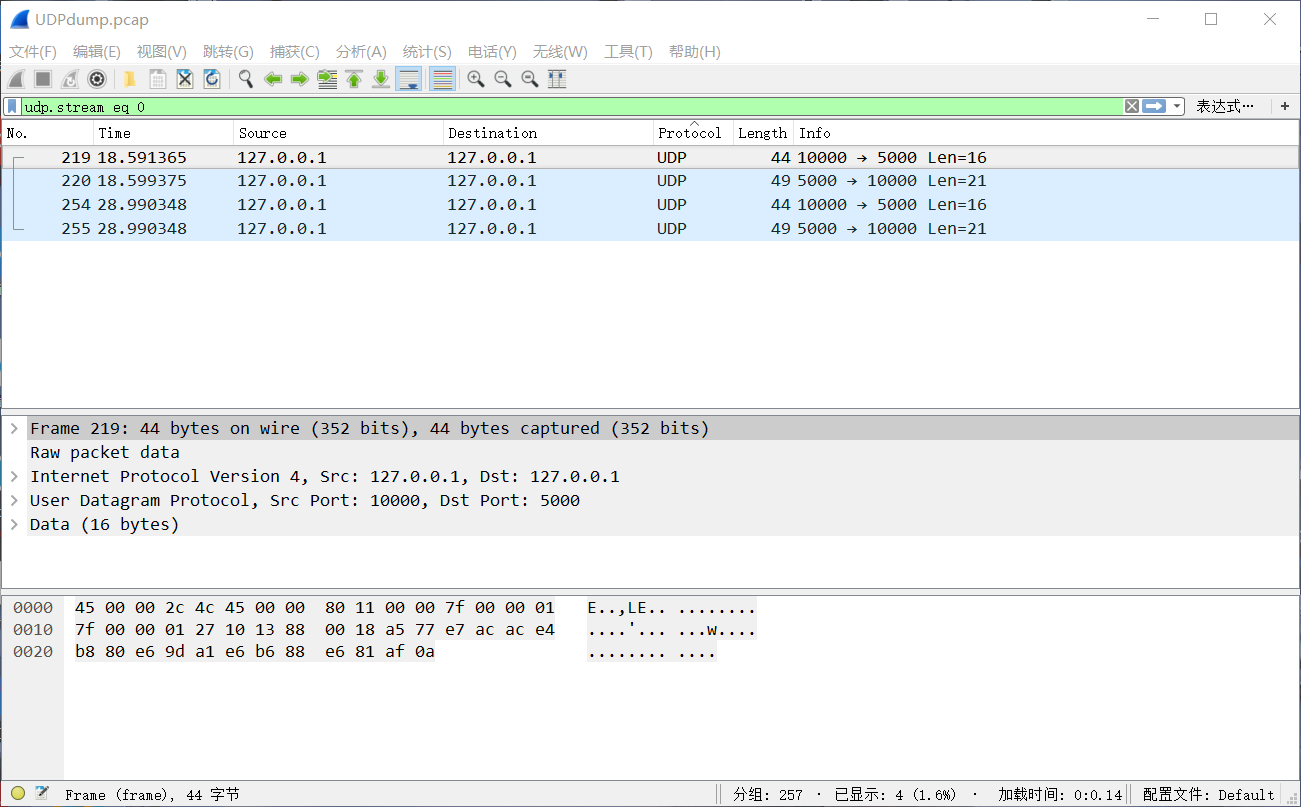Reset text to normal size icon
This screenshot has height=807, width=1301.
point(530,79)
